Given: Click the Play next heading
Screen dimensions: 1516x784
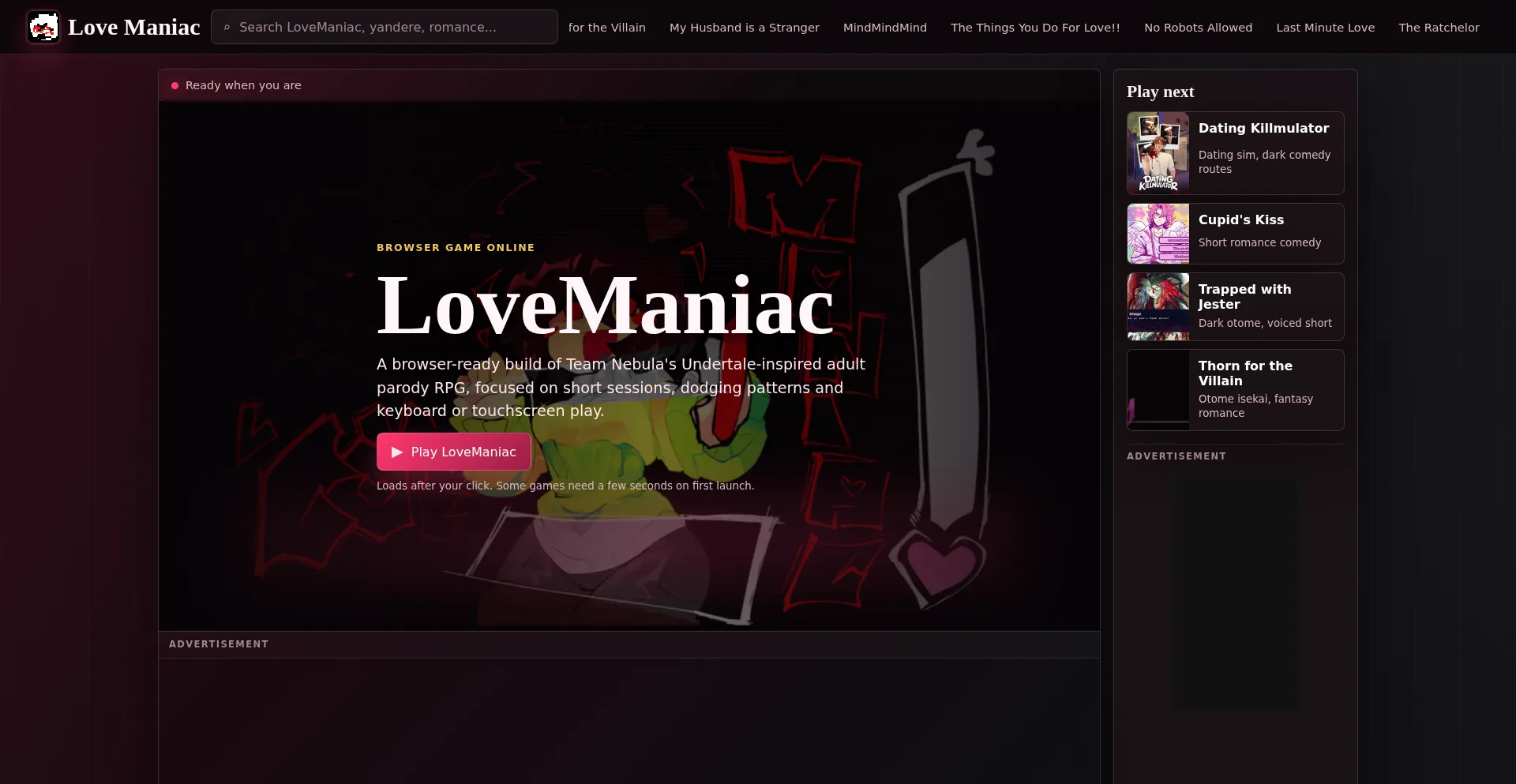Looking at the screenshot, I should [1160, 92].
